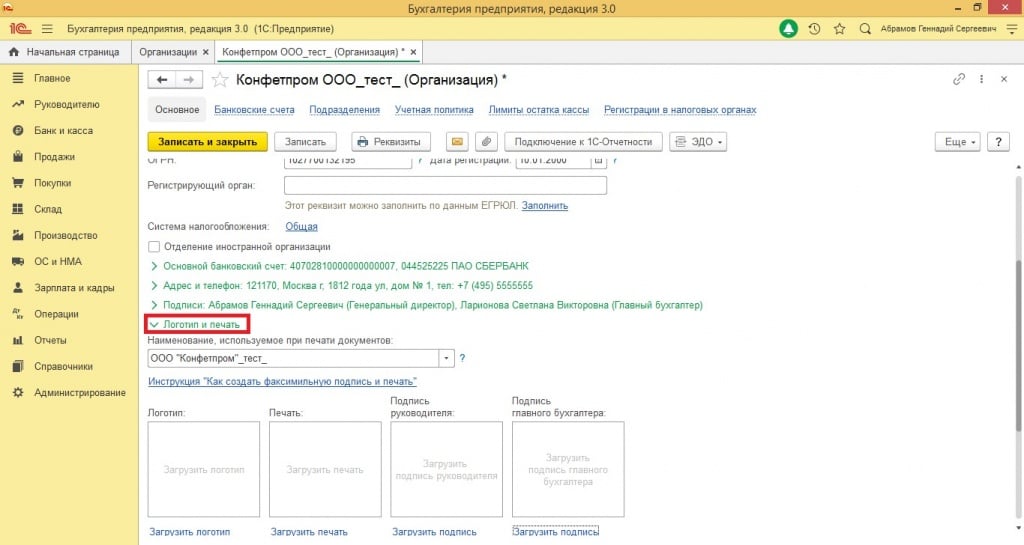1024x545 pixels.
Task: Copy link using the chain icon
Action: coord(959,79)
